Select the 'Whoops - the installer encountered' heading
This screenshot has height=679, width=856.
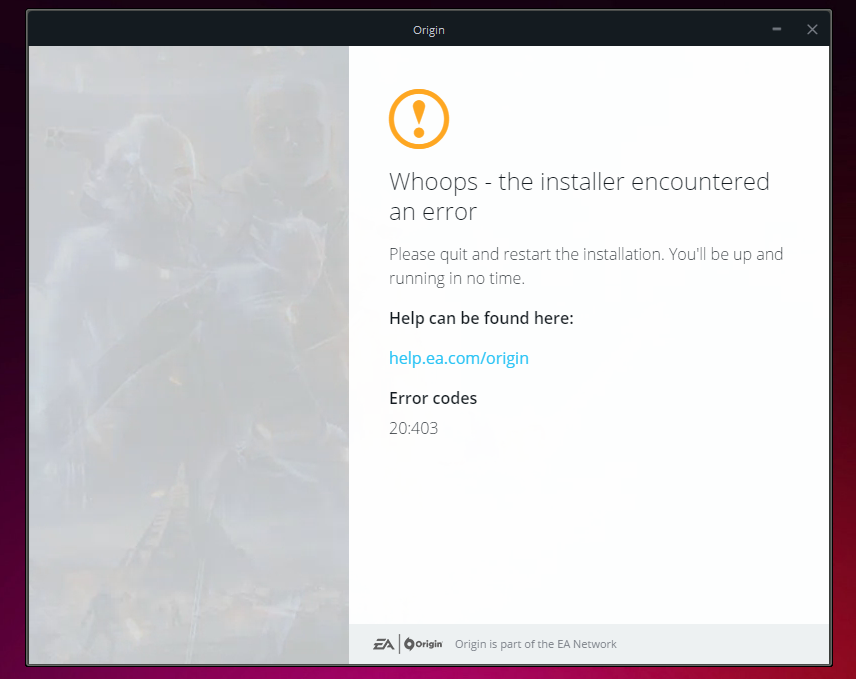point(579,182)
